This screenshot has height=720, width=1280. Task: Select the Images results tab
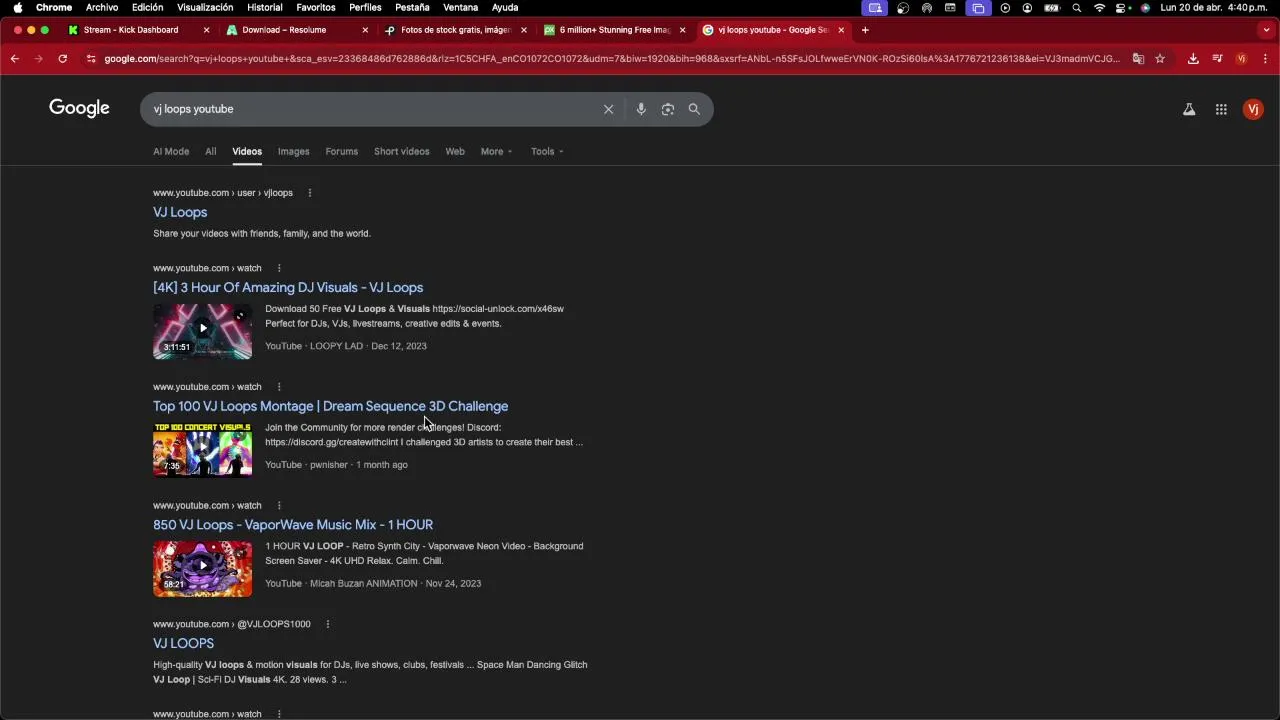293,152
